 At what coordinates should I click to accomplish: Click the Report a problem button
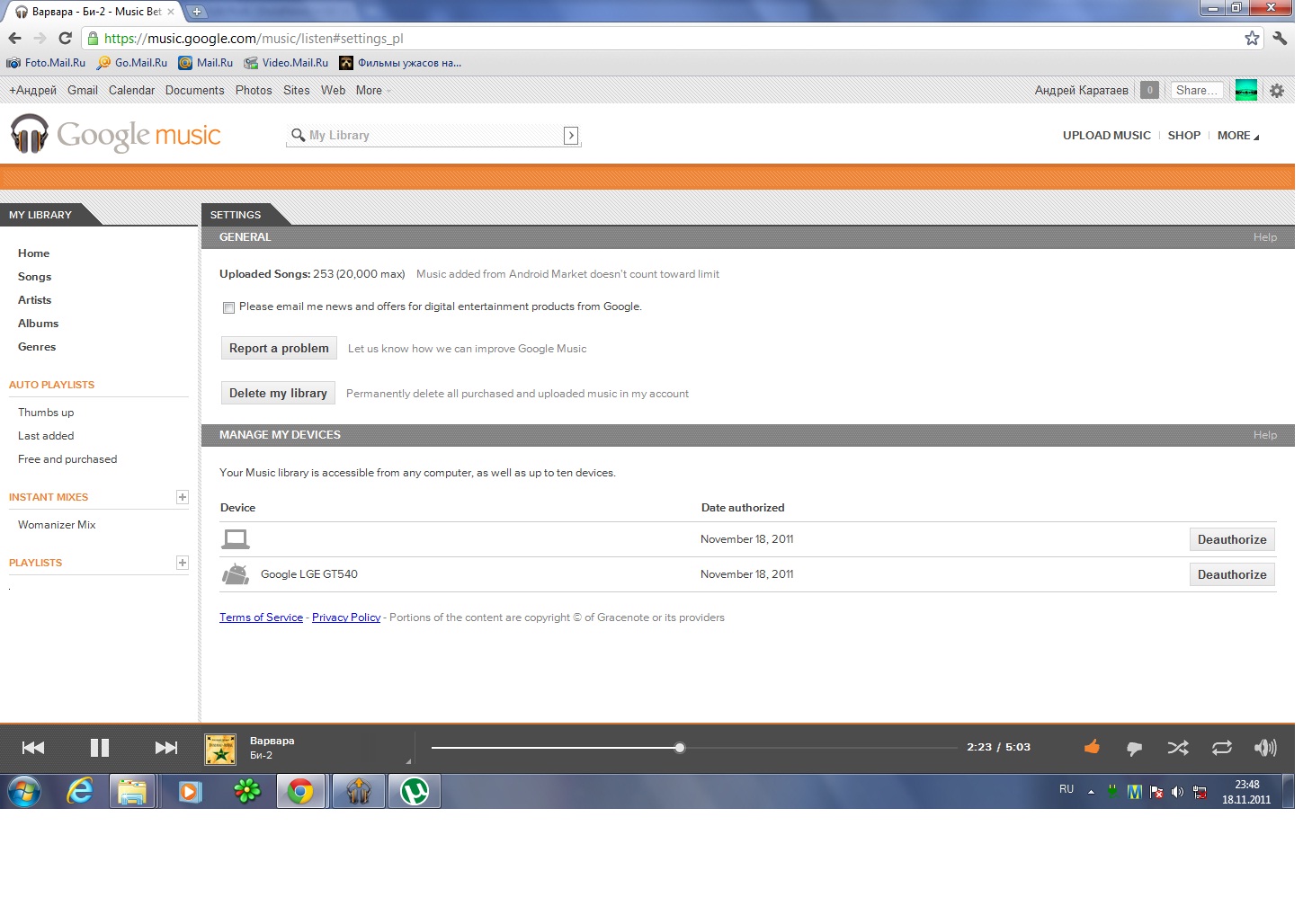click(279, 348)
